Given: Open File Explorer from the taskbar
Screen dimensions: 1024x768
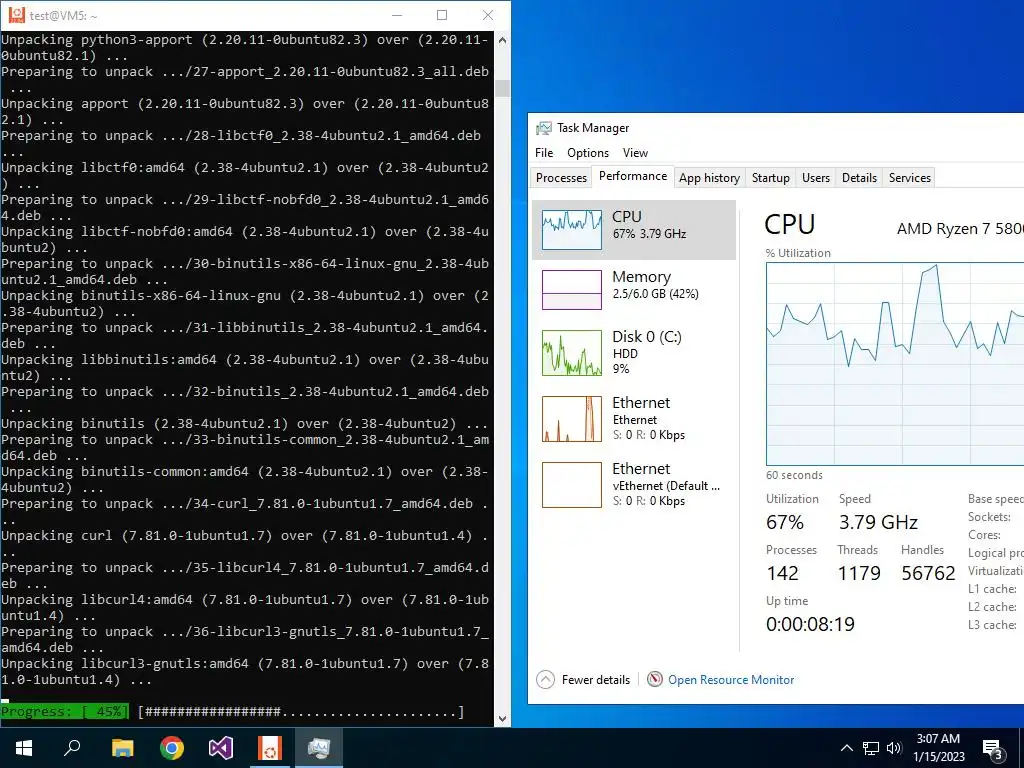Looking at the screenshot, I should [x=122, y=748].
